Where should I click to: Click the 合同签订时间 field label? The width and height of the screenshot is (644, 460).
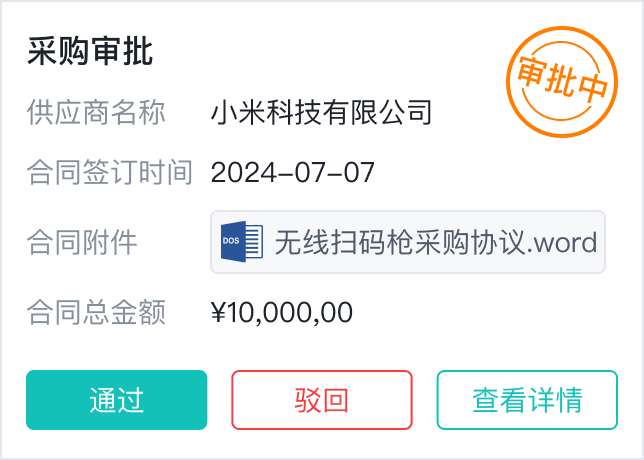[109, 173]
